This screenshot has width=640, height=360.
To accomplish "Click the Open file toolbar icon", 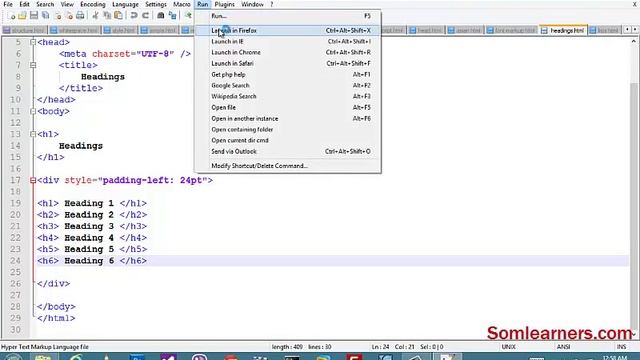I will tap(22, 16).
